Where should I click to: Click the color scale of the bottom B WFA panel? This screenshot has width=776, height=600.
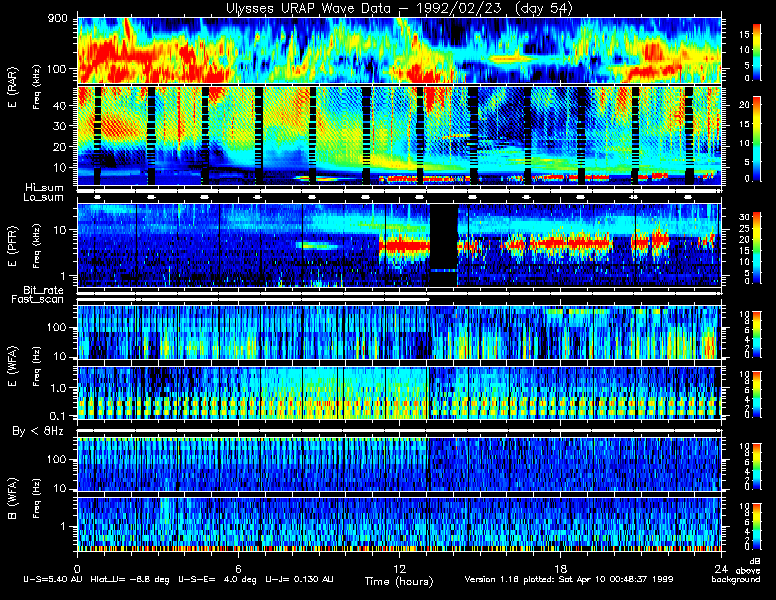click(x=756, y=526)
